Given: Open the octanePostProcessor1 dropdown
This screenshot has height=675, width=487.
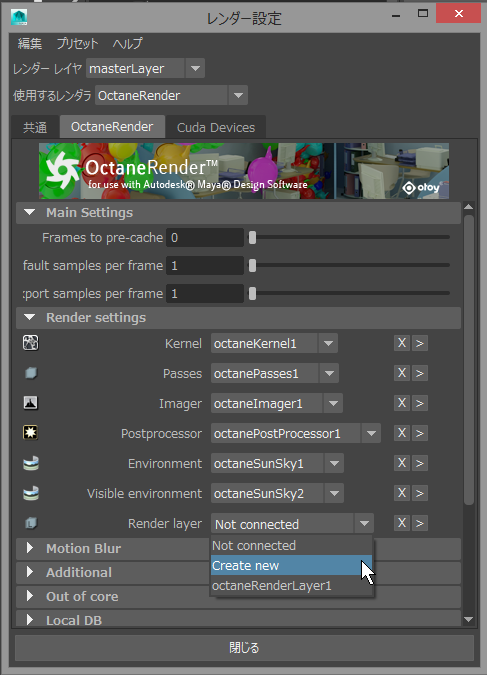Looking at the screenshot, I should [371, 433].
